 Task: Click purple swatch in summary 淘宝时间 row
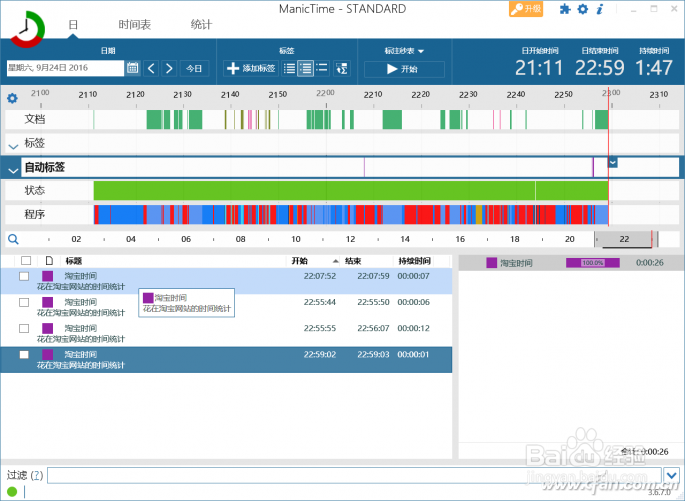tap(491, 263)
